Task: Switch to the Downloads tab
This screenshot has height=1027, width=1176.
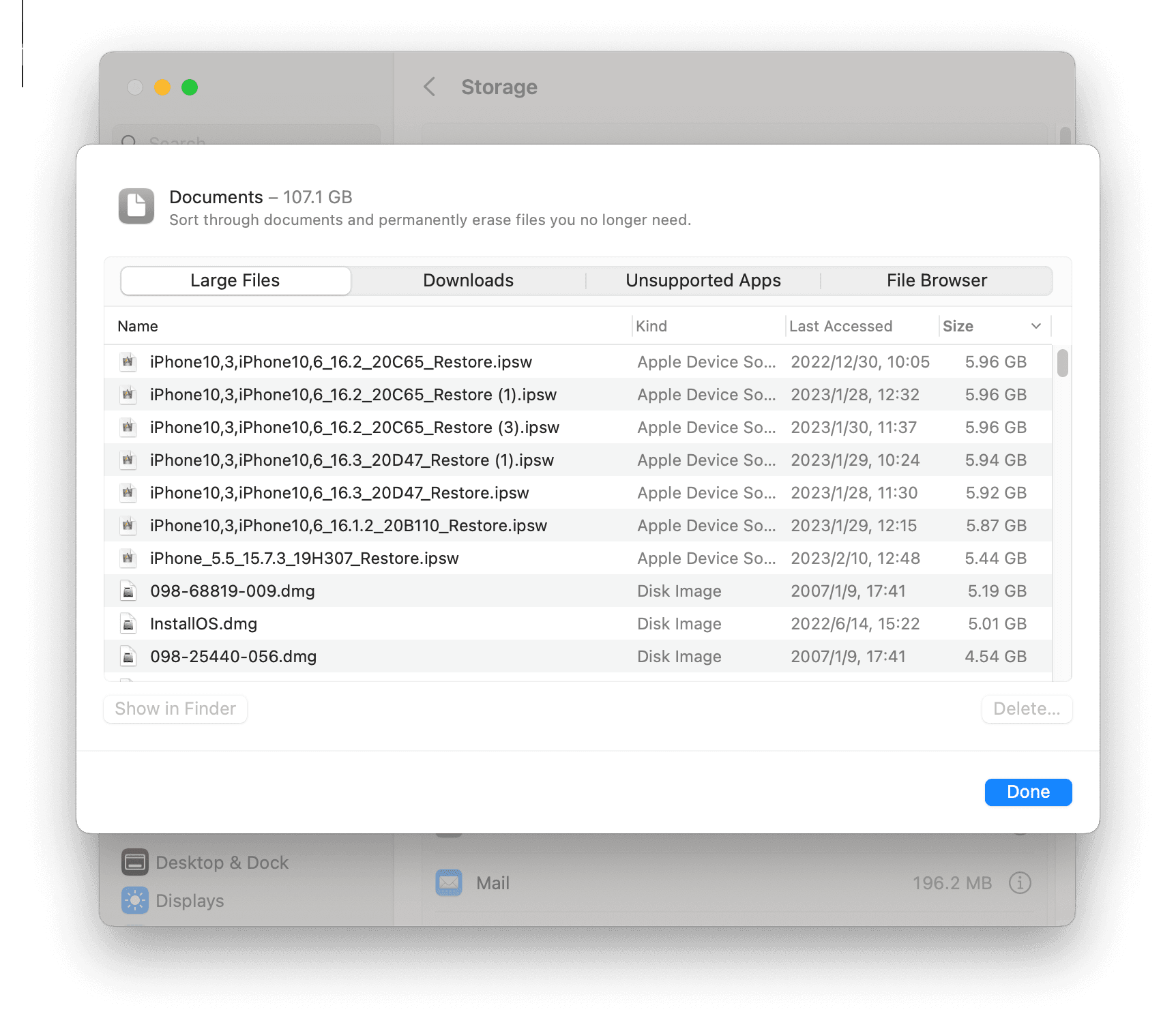Action: [469, 280]
